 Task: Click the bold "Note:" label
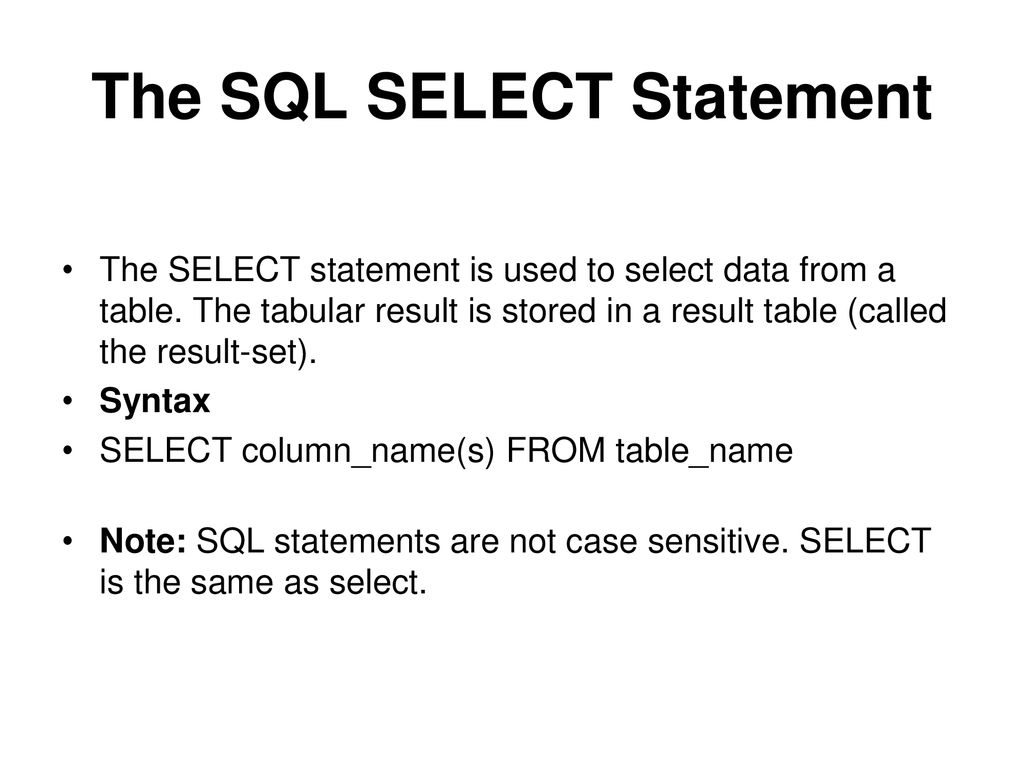(143, 541)
